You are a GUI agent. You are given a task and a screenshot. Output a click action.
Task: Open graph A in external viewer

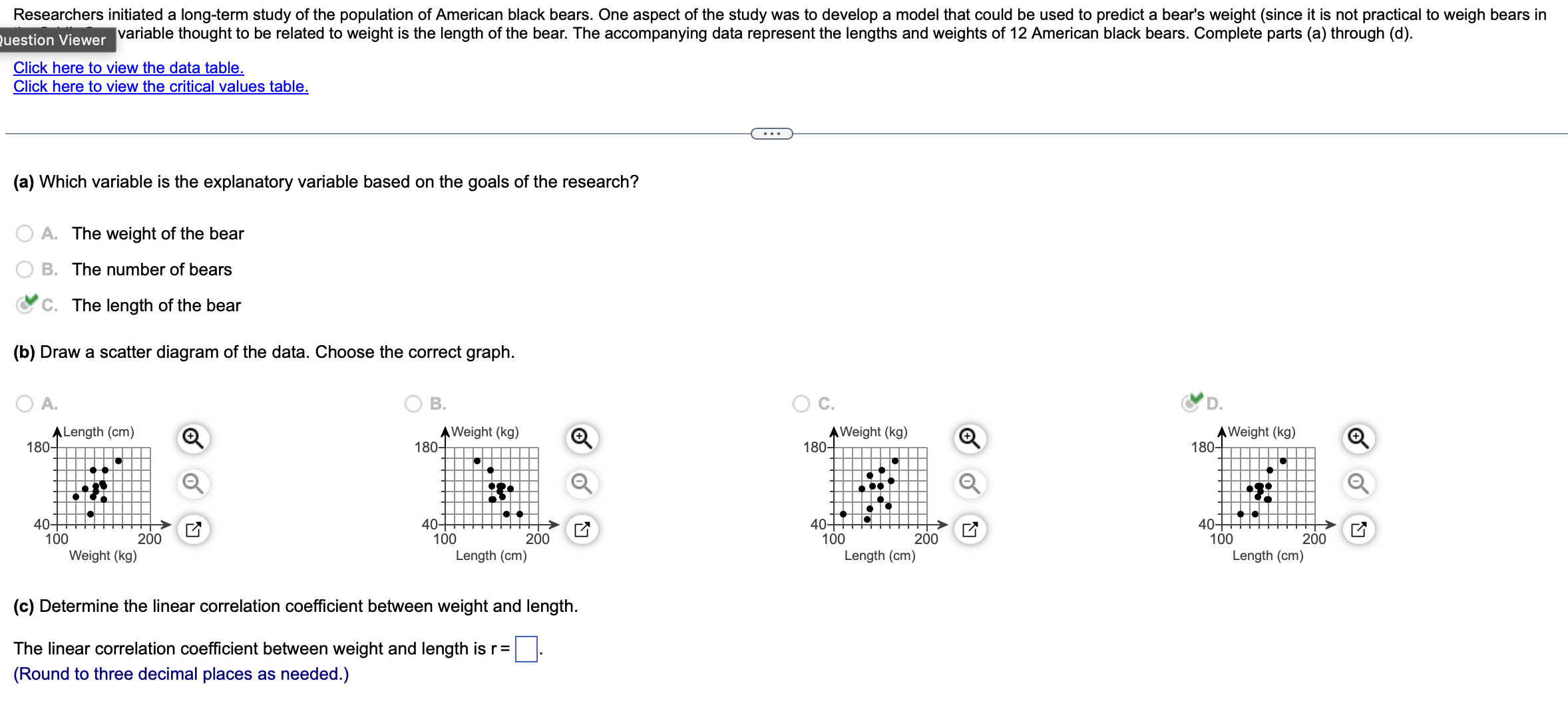(193, 529)
